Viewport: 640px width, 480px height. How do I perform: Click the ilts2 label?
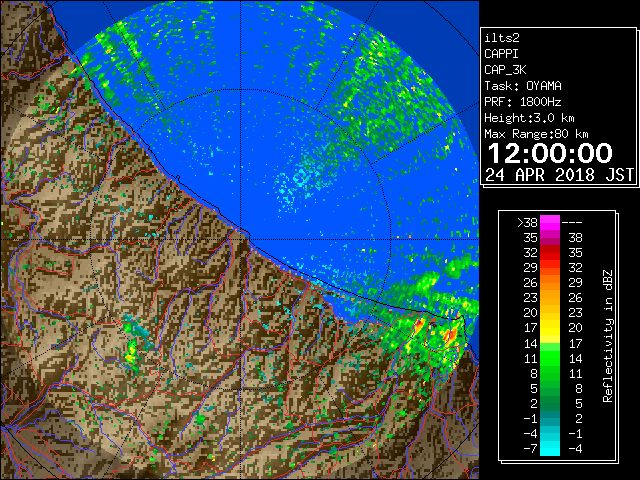point(502,38)
